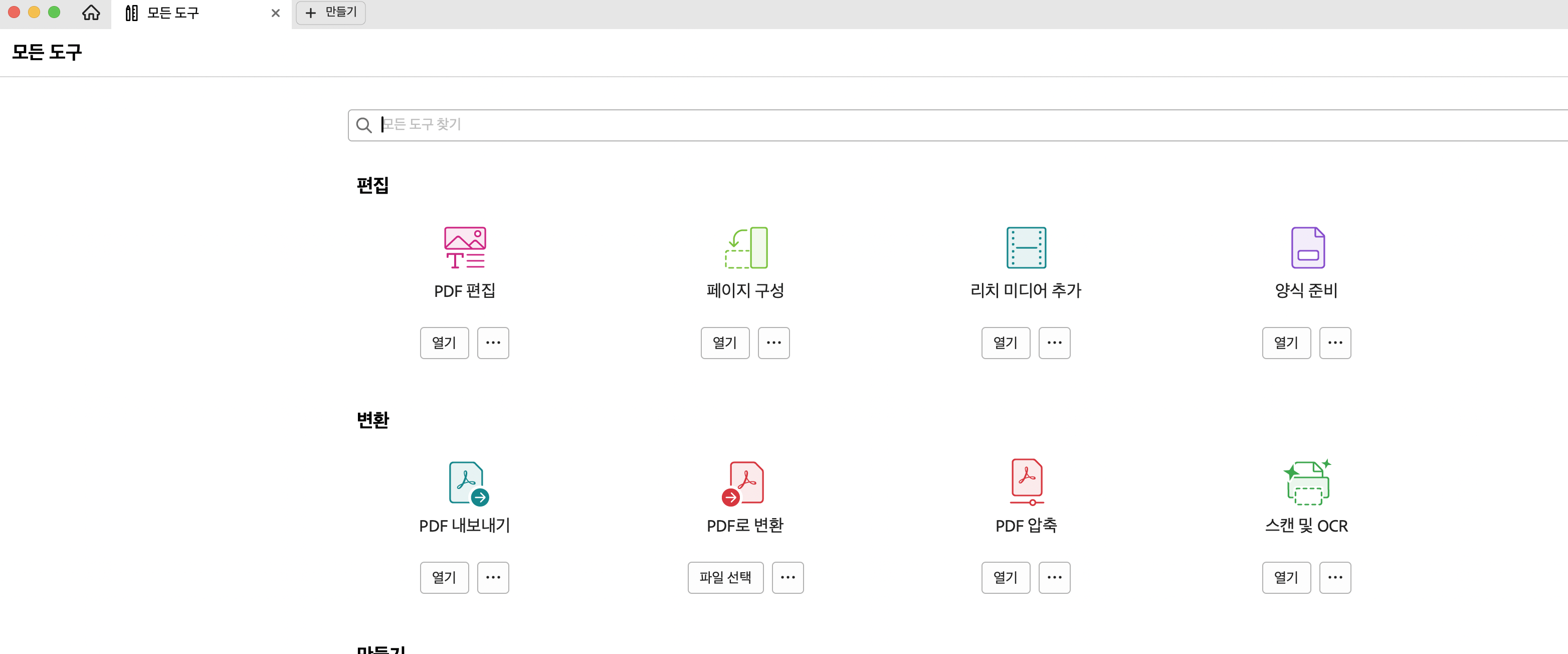The image size is (1568, 654).
Task: Click the PDF 내보내기 export icon
Action: coord(468,483)
